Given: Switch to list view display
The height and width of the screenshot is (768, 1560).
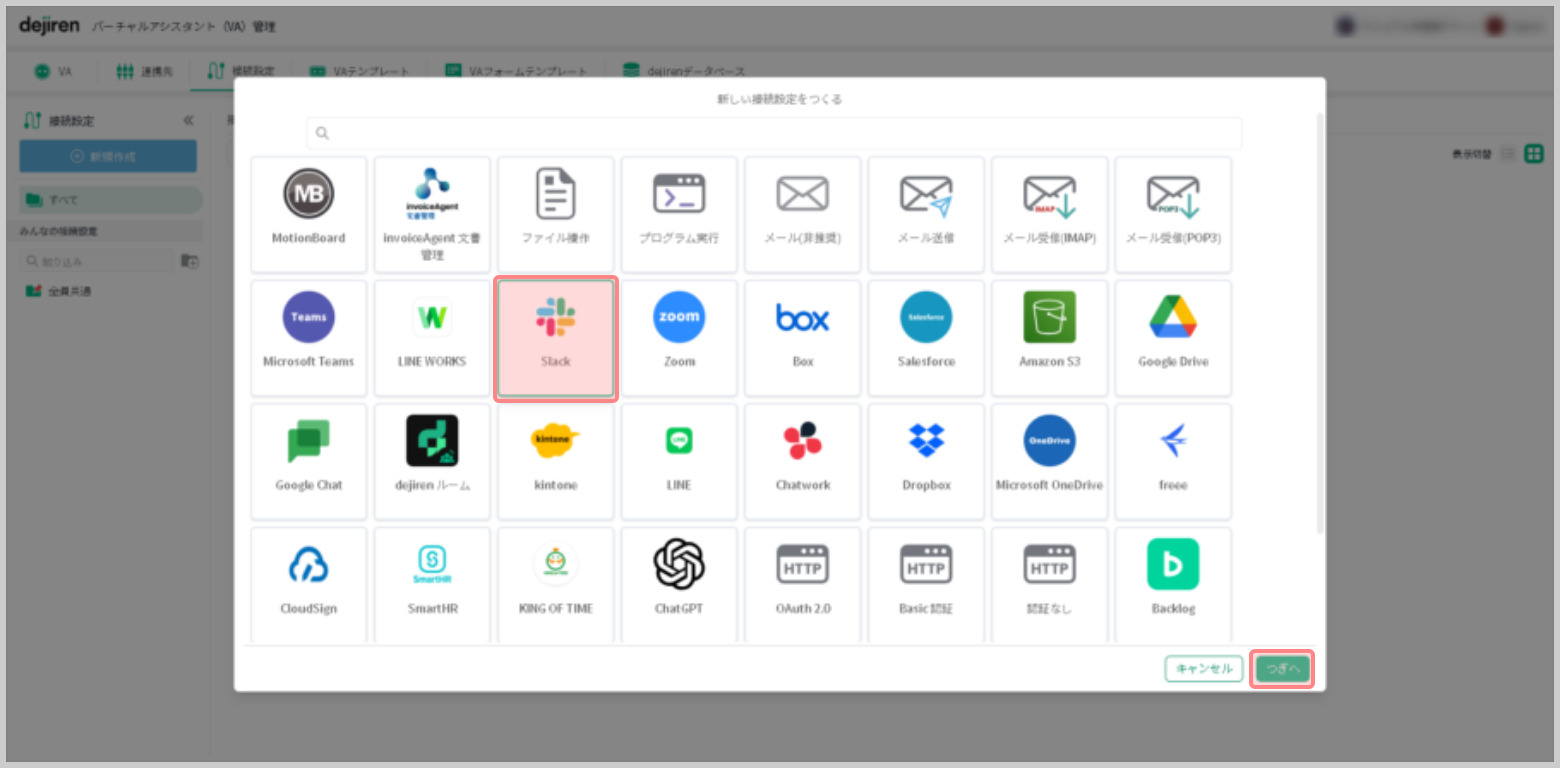Looking at the screenshot, I should point(1508,154).
